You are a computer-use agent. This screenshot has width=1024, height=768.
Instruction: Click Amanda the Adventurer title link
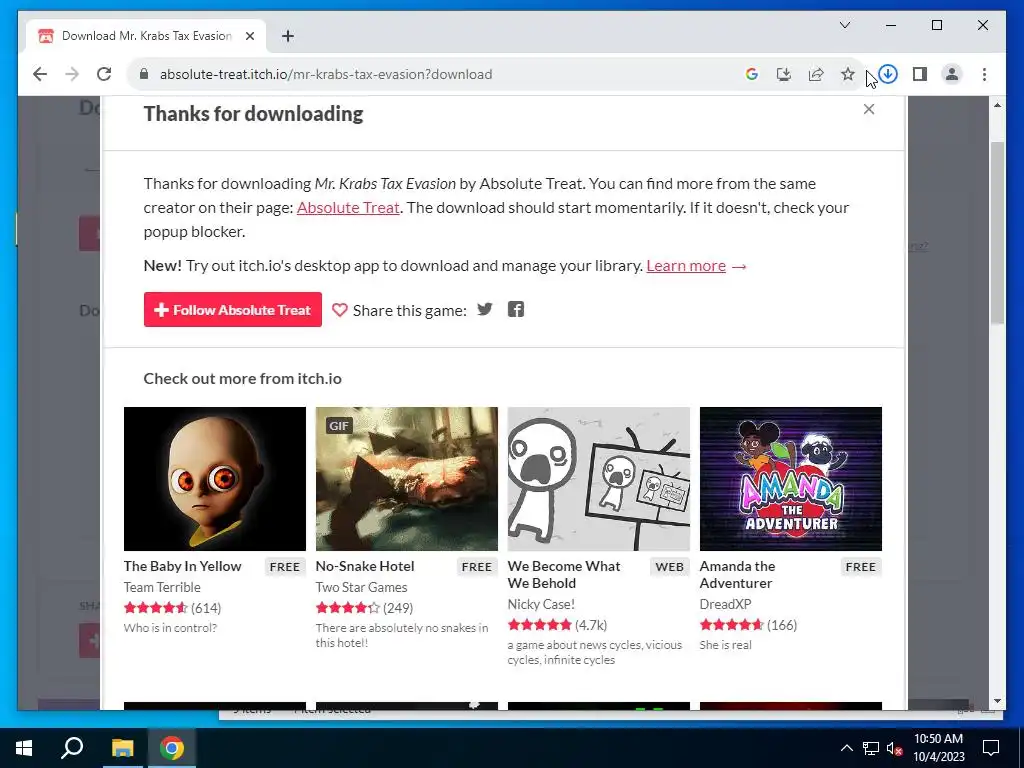click(737, 575)
